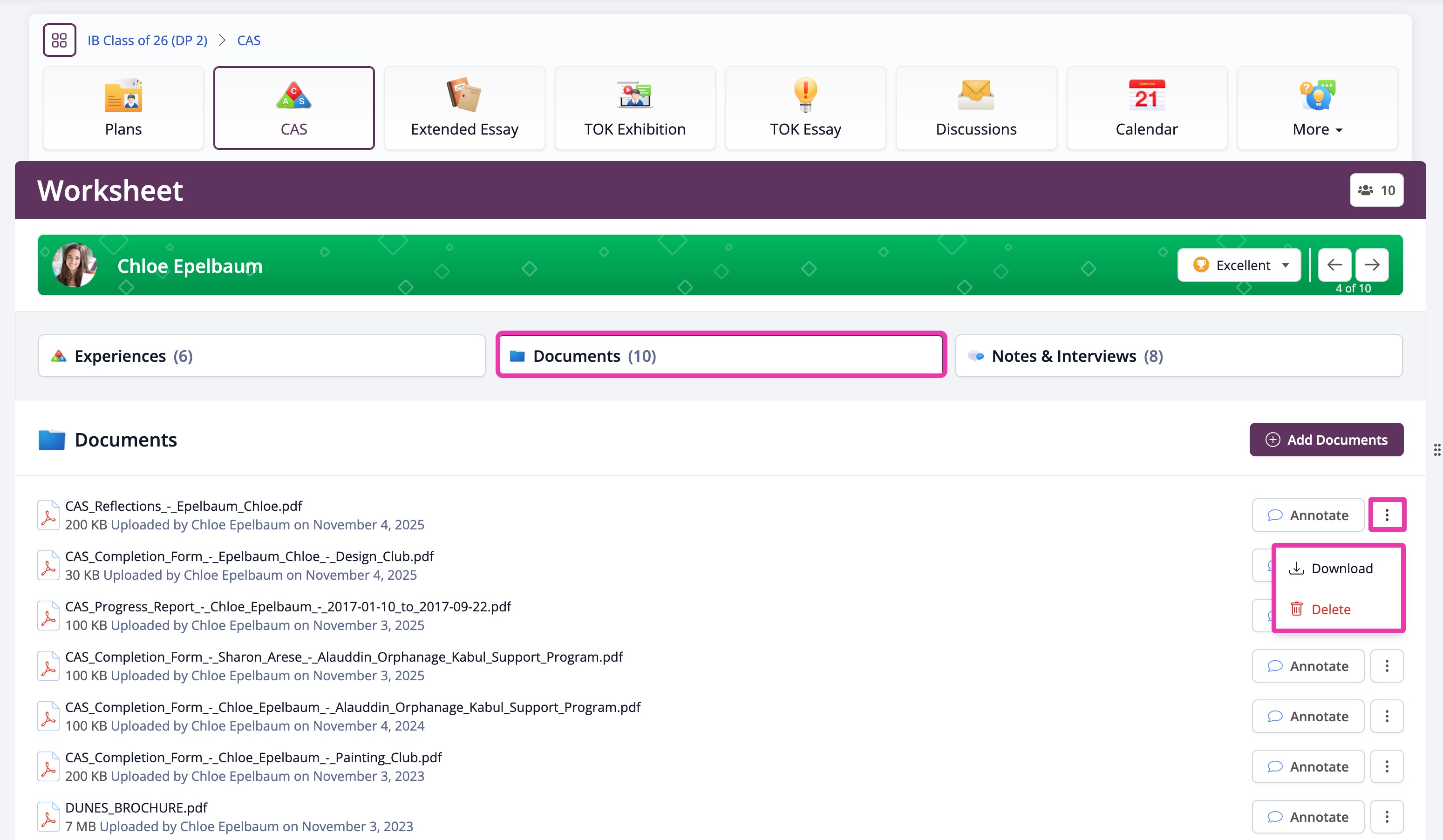
Task: Click the IB Class of 26 breadcrumb link
Action: (147, 40)
